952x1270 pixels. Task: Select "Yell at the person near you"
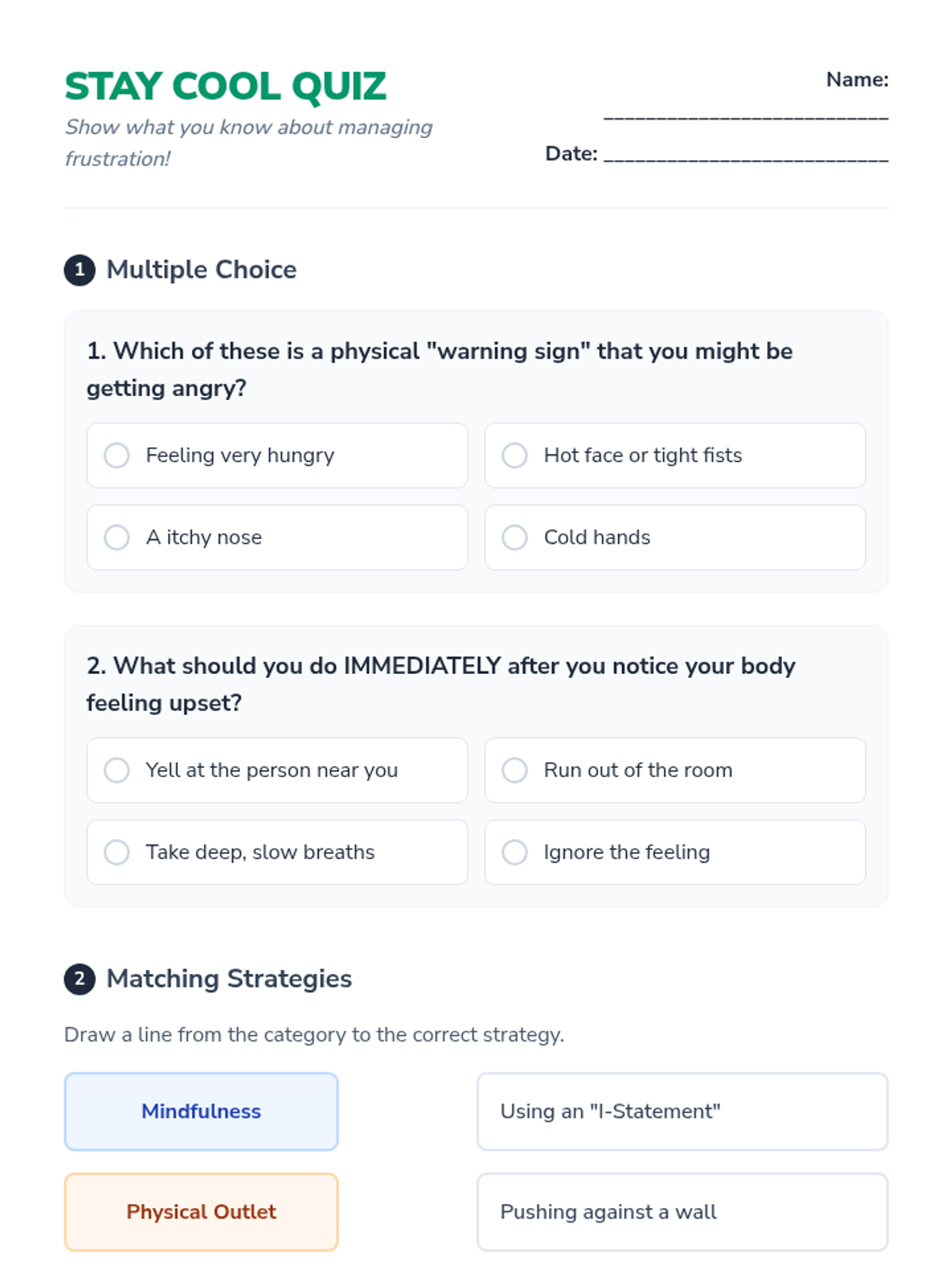click(x=277, y=770)
